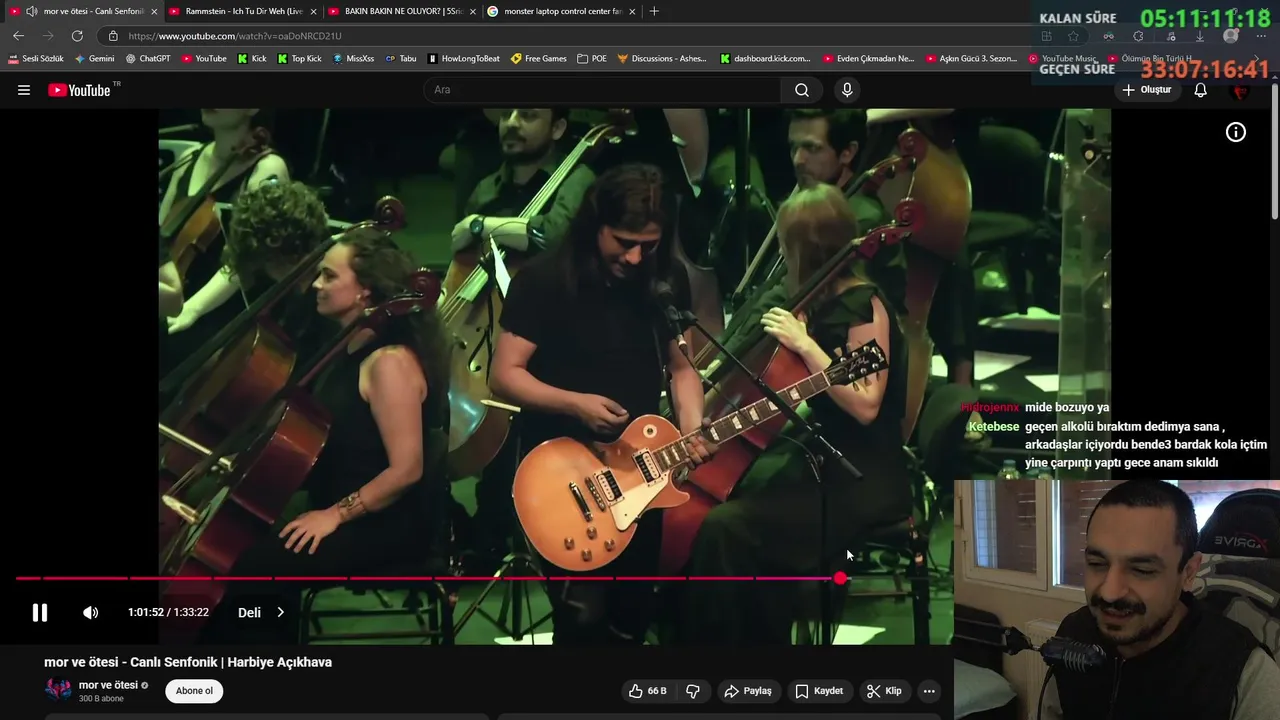The height and width of the screenshot is (720, 1280).
Task: Focus the YouTube search field Ara
Action: click(x=603, y=90)
